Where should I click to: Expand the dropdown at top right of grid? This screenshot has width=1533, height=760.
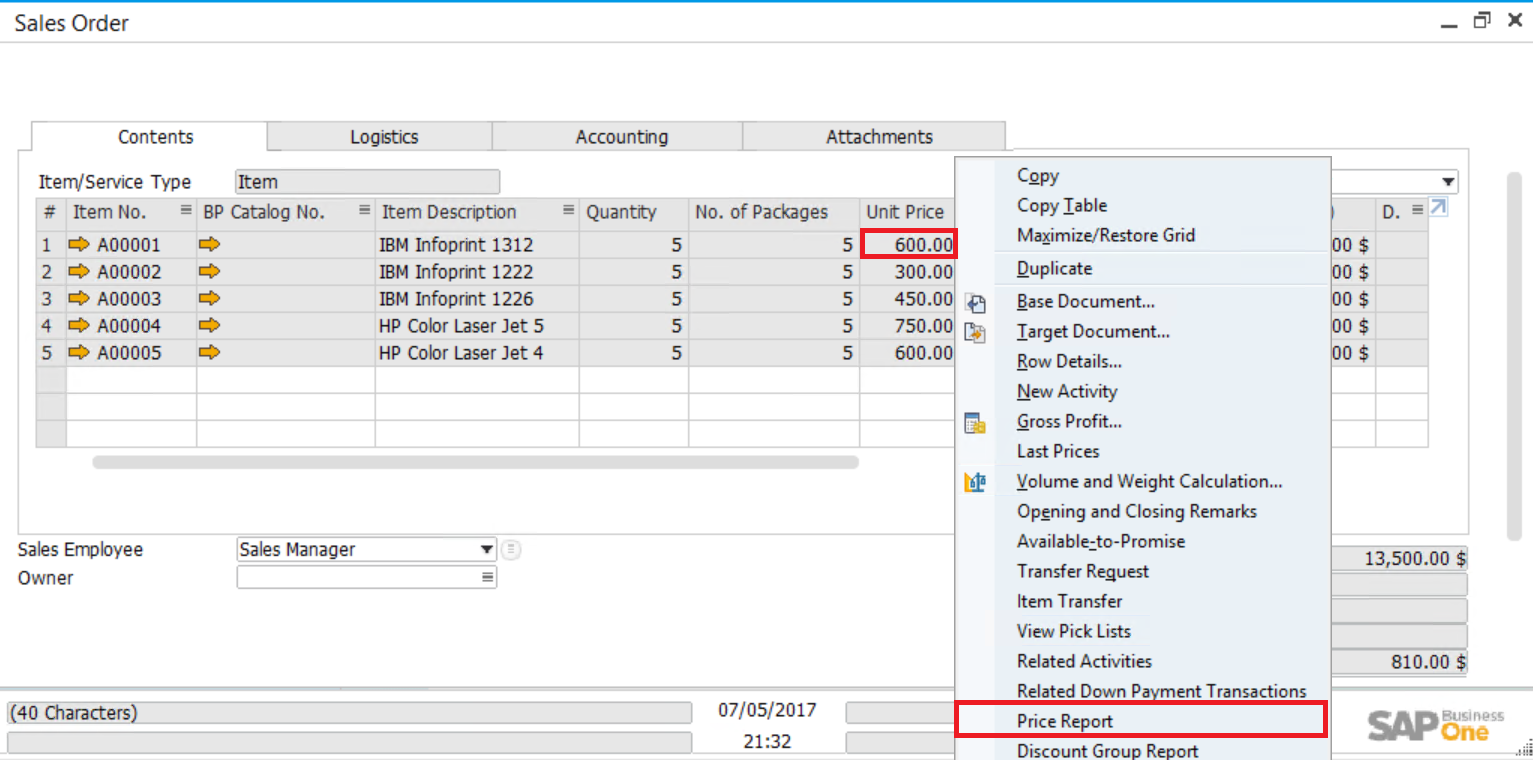pos(1447,182)
